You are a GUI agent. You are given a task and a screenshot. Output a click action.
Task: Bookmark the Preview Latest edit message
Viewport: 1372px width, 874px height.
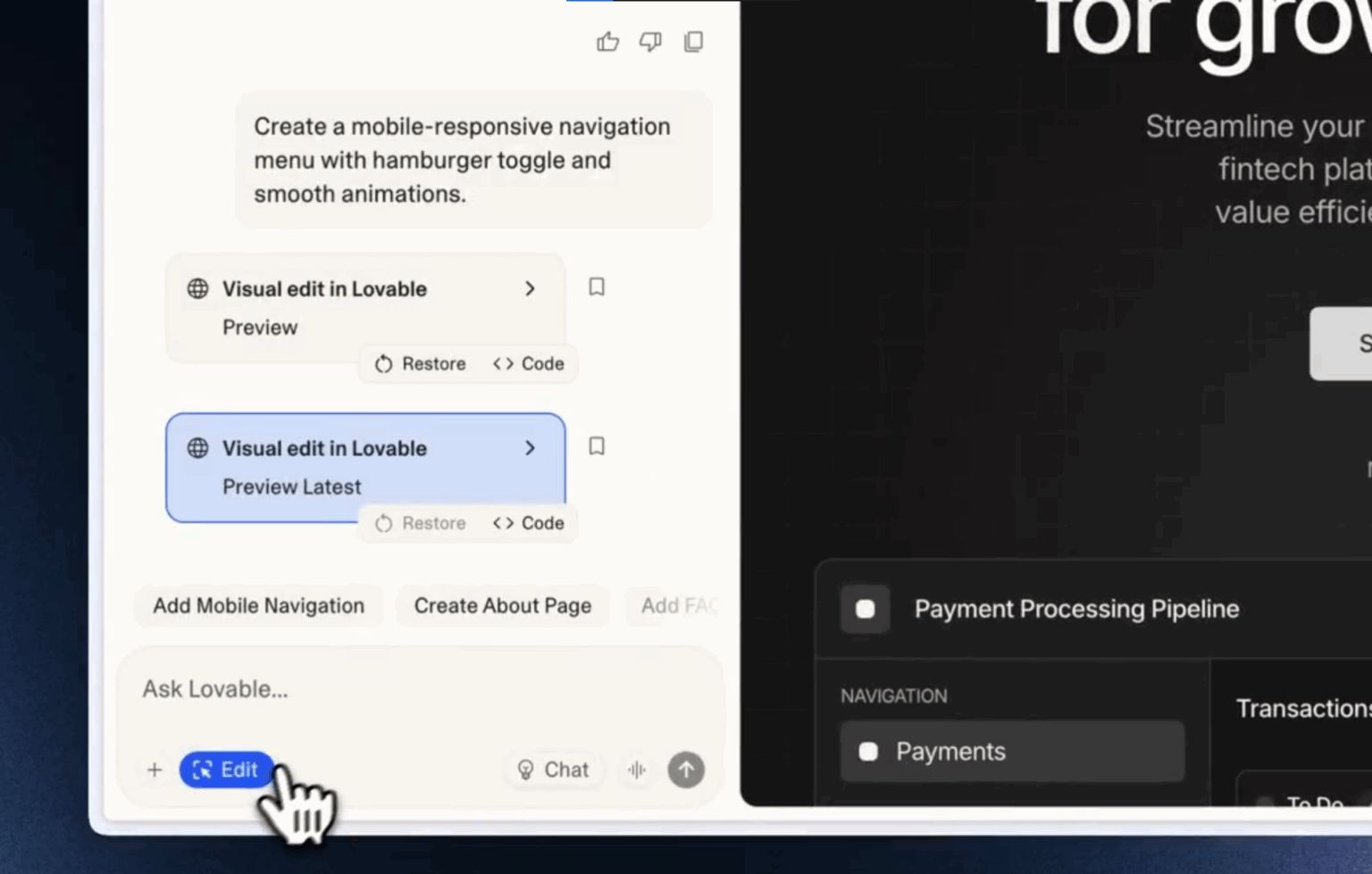pos(596,445)
